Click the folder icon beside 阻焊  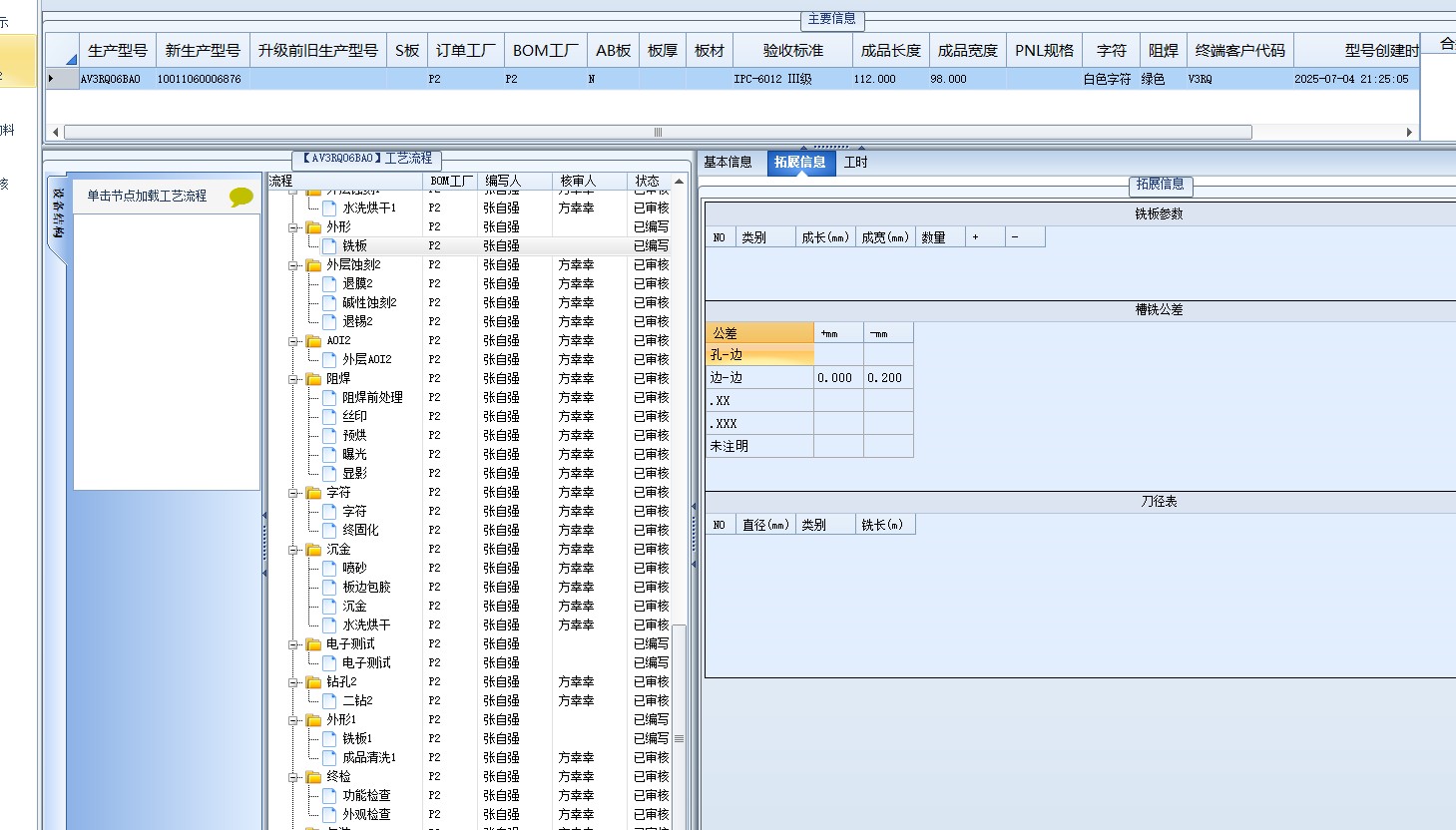click(313, 379)
